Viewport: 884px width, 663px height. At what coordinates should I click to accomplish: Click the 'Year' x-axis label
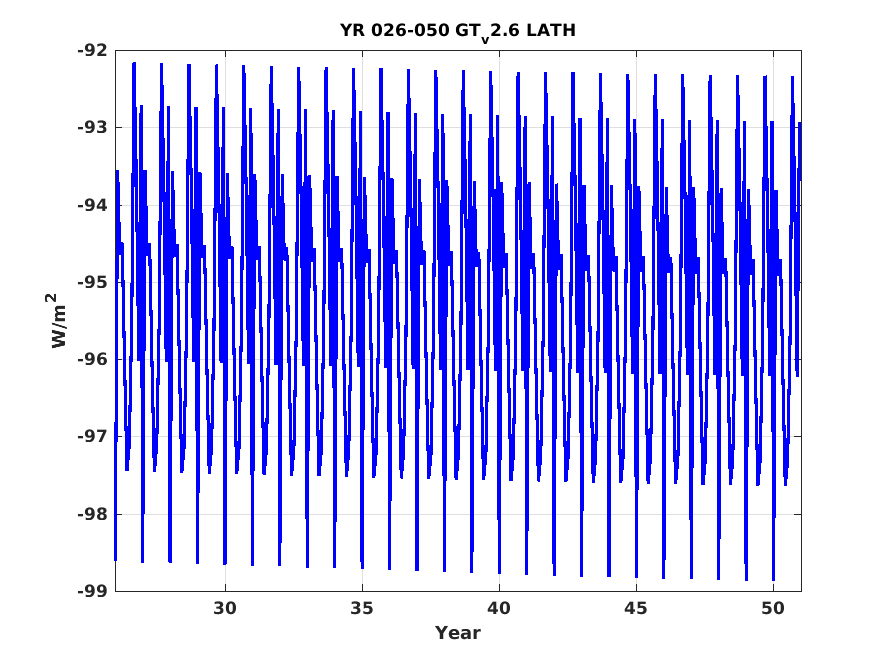(458, 633)
